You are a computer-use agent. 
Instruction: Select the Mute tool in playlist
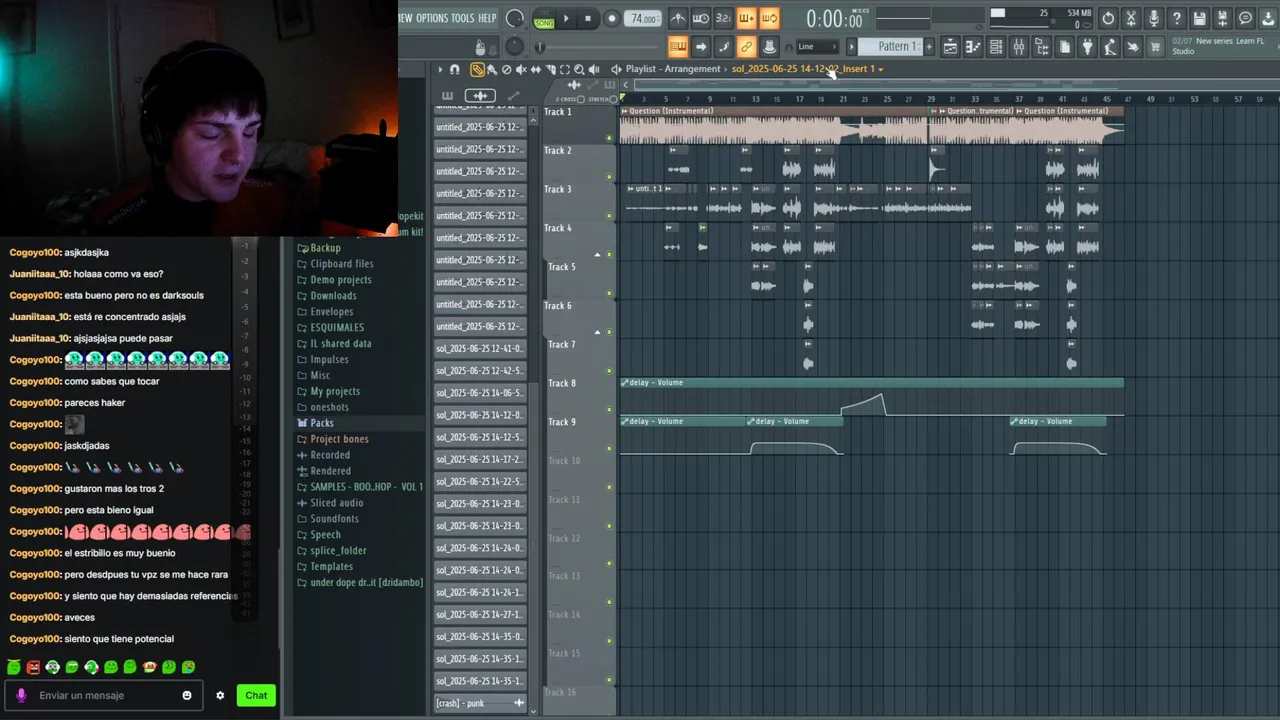[521, 69]
